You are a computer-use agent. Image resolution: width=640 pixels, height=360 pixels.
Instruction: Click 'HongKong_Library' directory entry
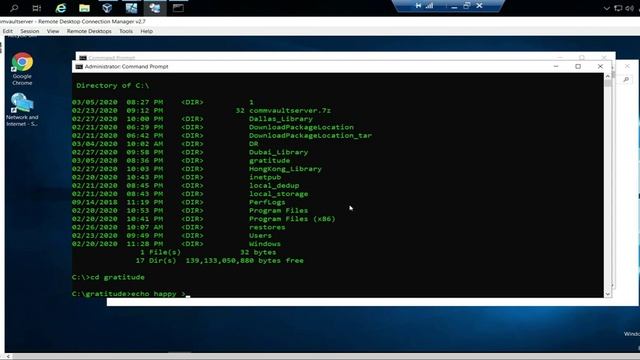(x=285, y=169)
